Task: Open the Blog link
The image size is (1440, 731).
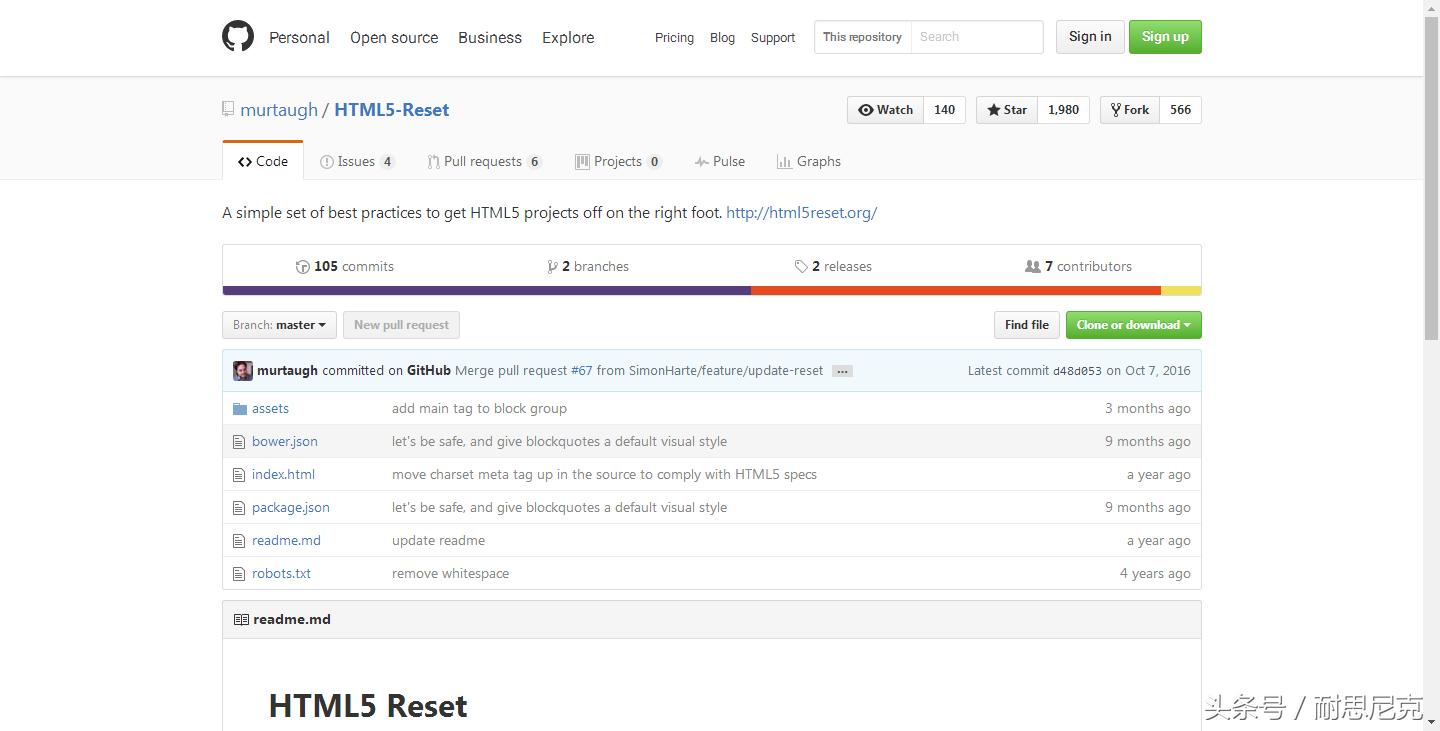Action: coord(722,37)
